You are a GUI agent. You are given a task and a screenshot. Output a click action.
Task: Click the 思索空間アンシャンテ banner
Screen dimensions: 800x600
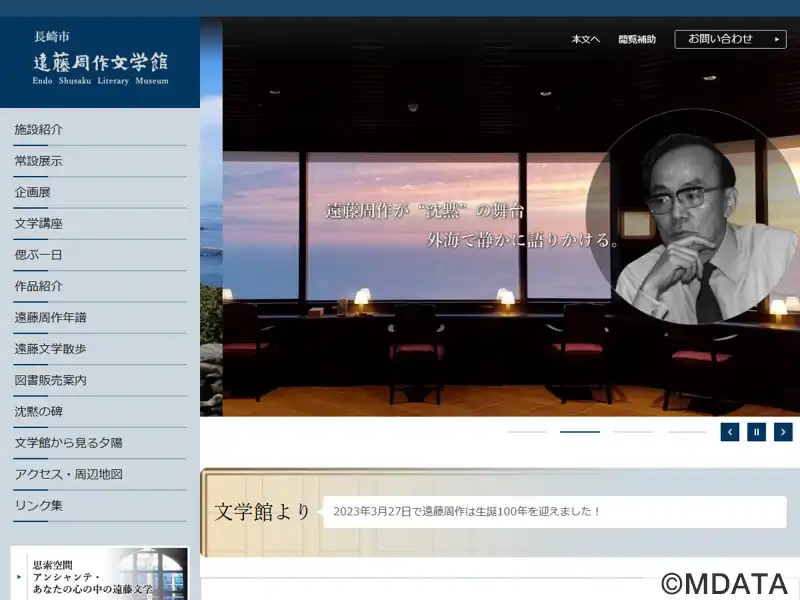pos(99,573)
